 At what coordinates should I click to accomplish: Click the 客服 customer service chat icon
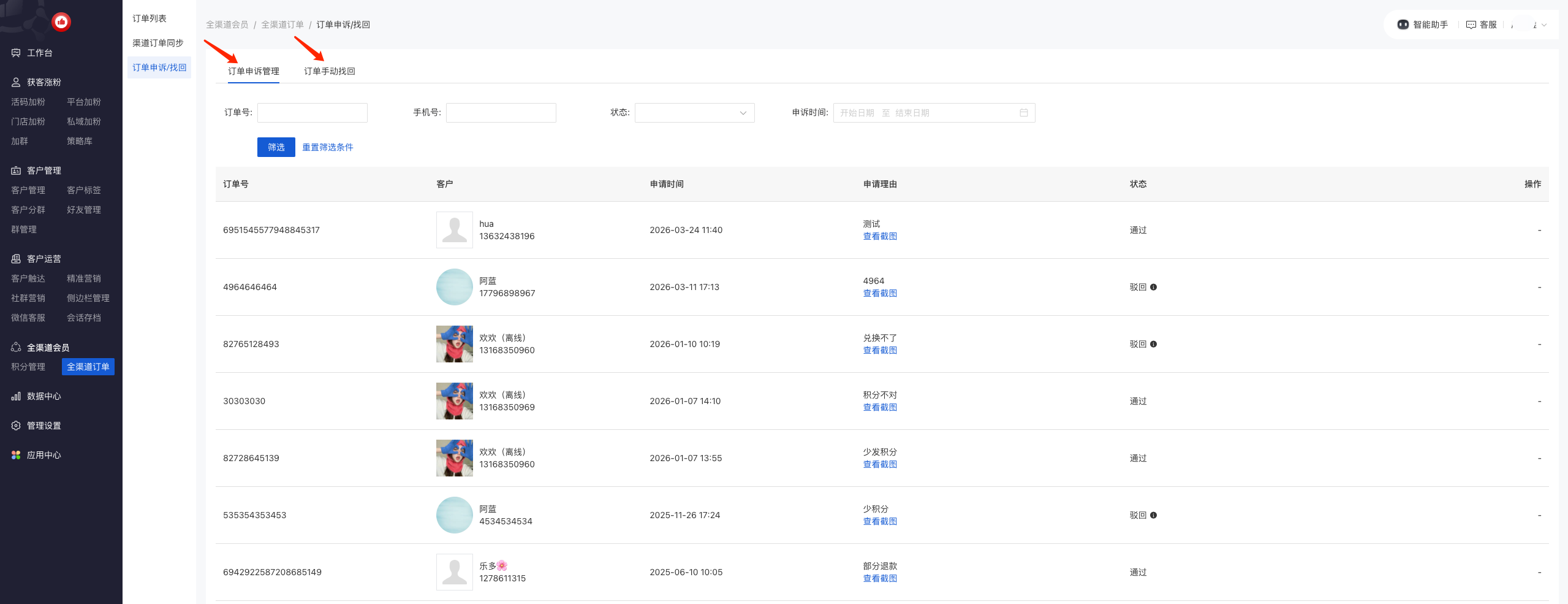point(1471,25)
